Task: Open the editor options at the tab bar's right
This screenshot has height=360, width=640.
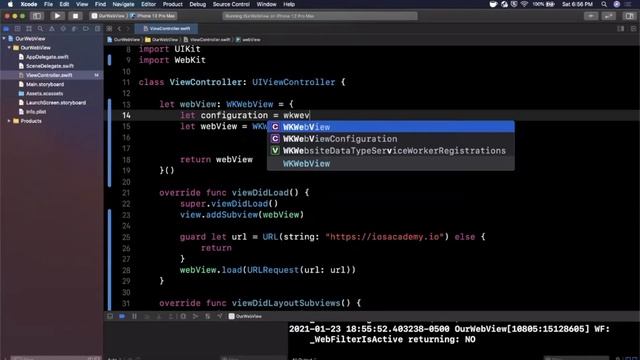Action: tap(621, 29)
